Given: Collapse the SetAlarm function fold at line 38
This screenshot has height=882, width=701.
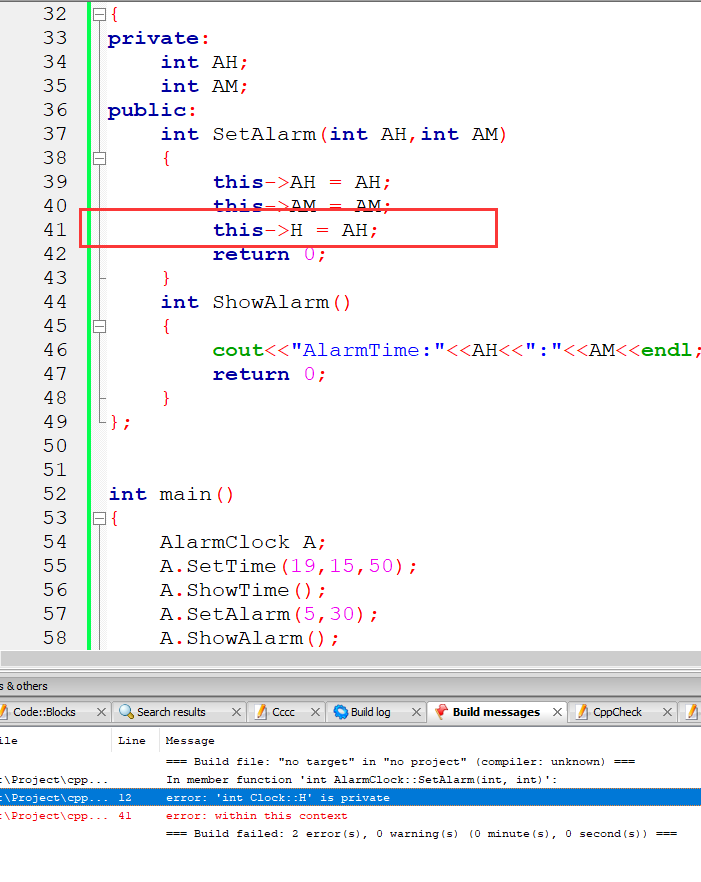Looking at the screenshot, I should pyautogui.click(x=98, y=158).
